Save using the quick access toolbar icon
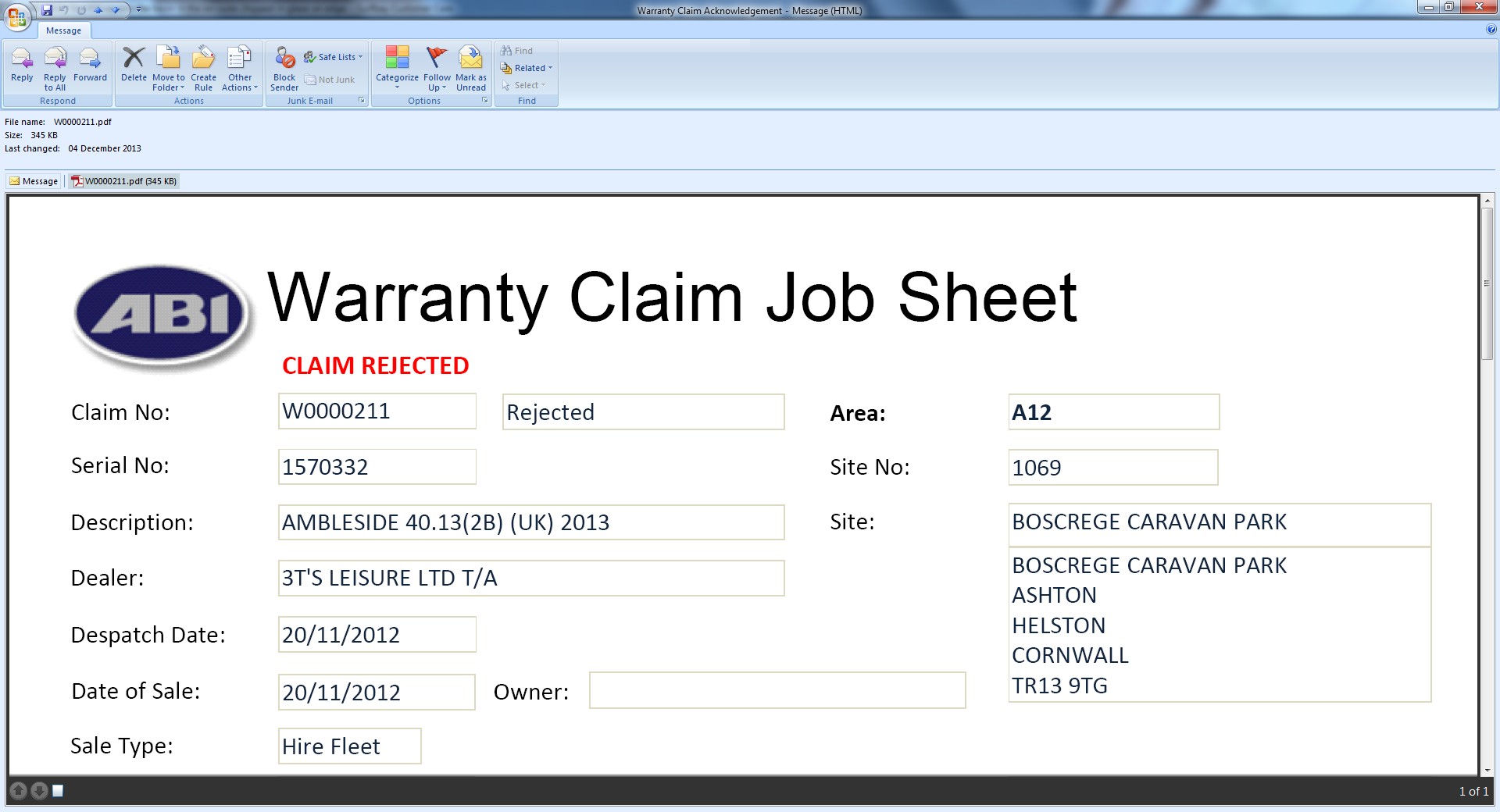 pyautogui.click(x=47, y=10)
